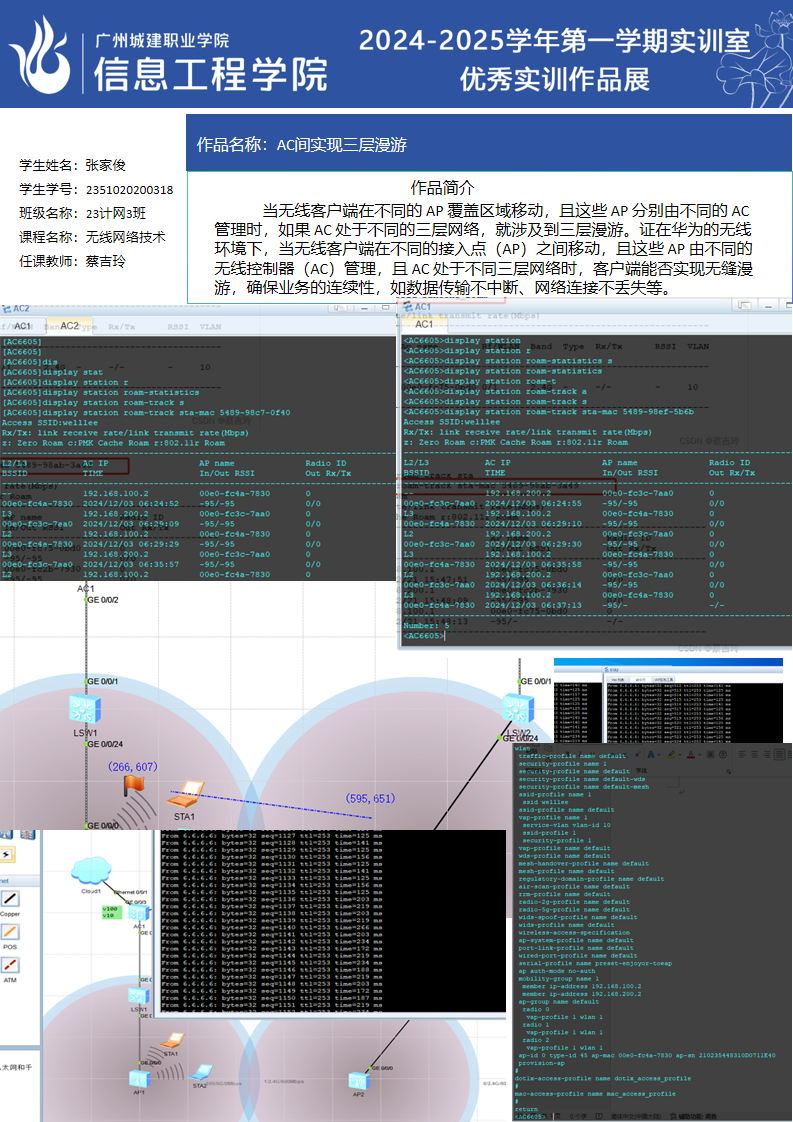Click the AP2 access point icon
The height and width of the screenshot is (1122, 793).
(358, 1079)
